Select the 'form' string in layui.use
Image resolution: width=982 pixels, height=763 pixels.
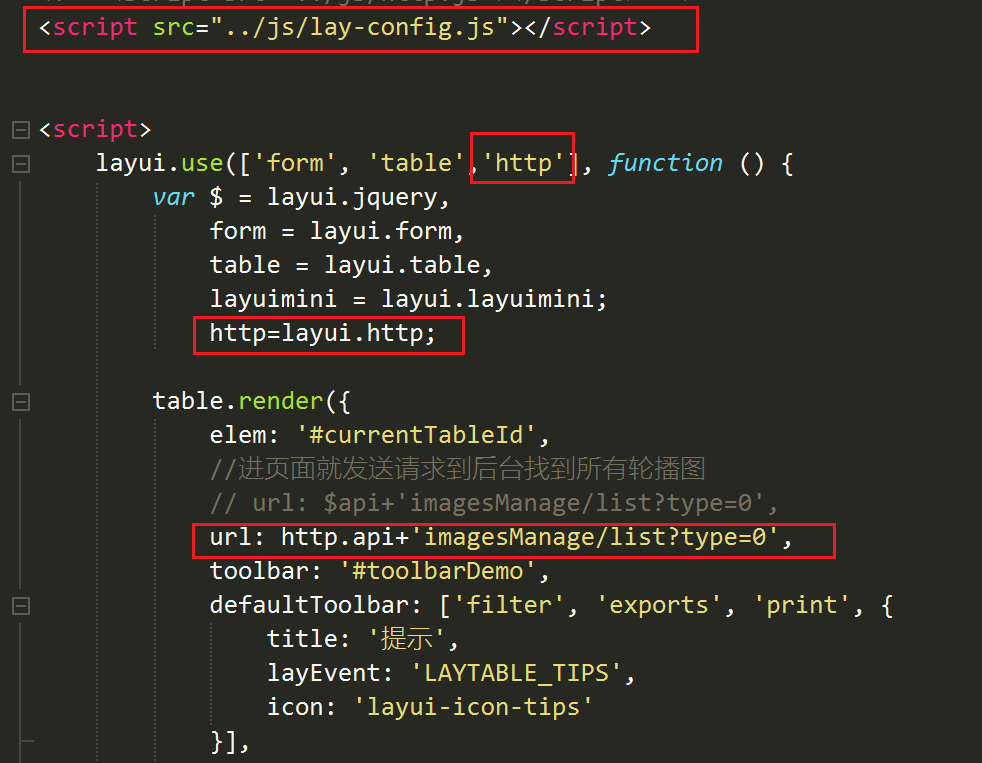[296, 162]
